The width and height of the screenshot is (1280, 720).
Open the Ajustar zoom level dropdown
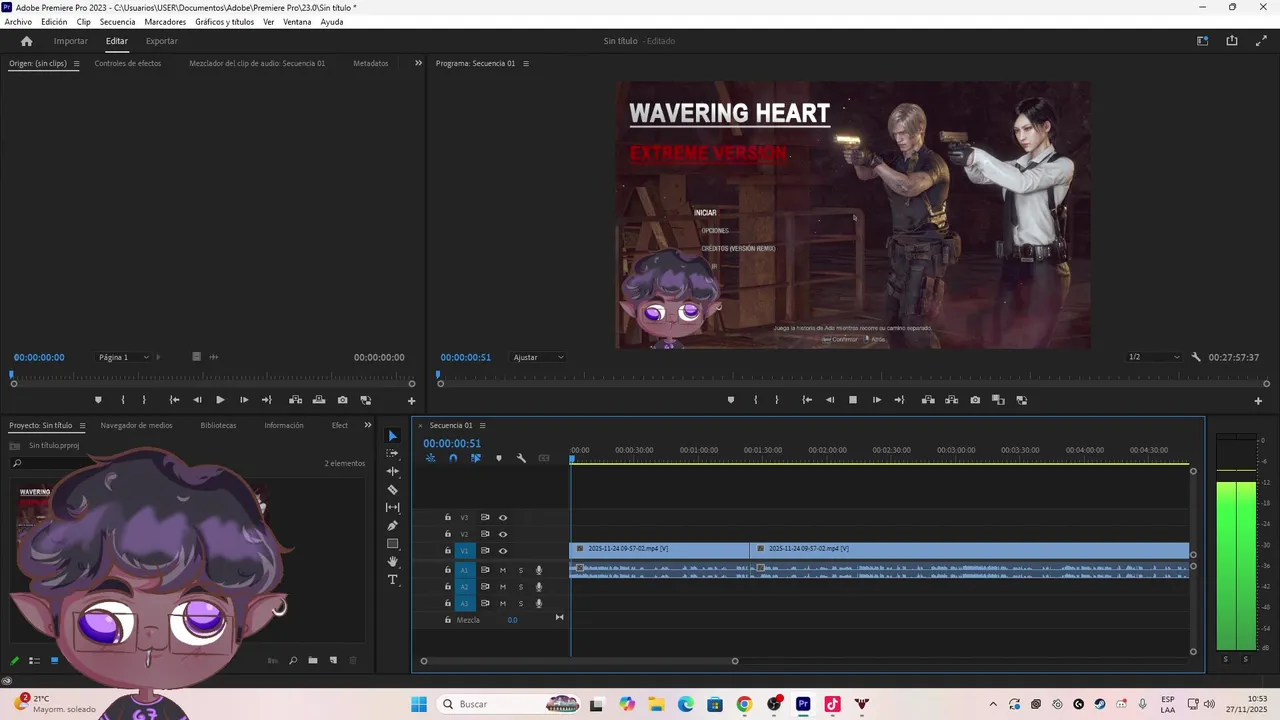coord(539,357)
